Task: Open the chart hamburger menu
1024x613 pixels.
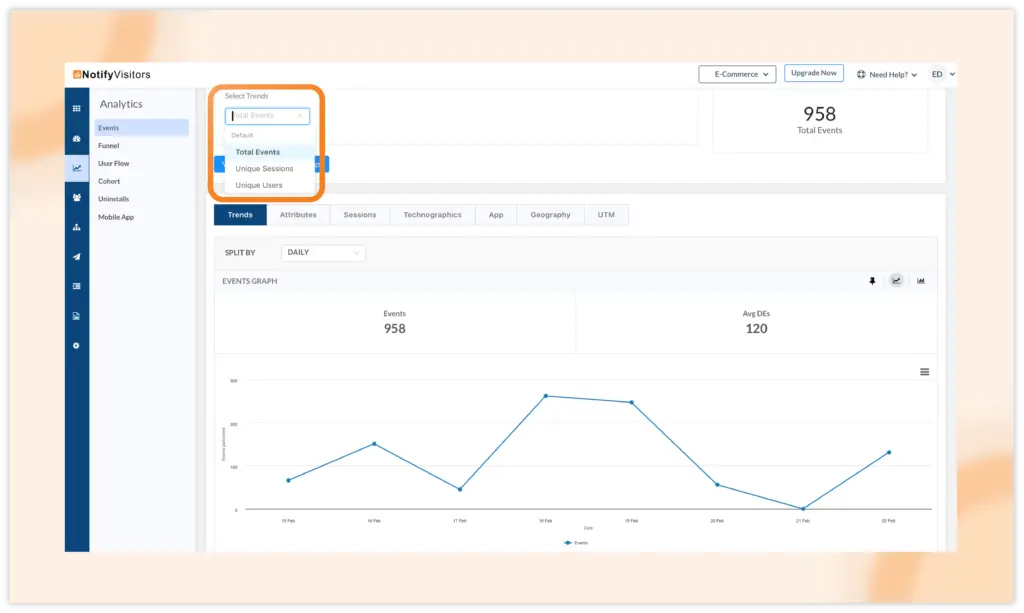Action: (924, 372)
